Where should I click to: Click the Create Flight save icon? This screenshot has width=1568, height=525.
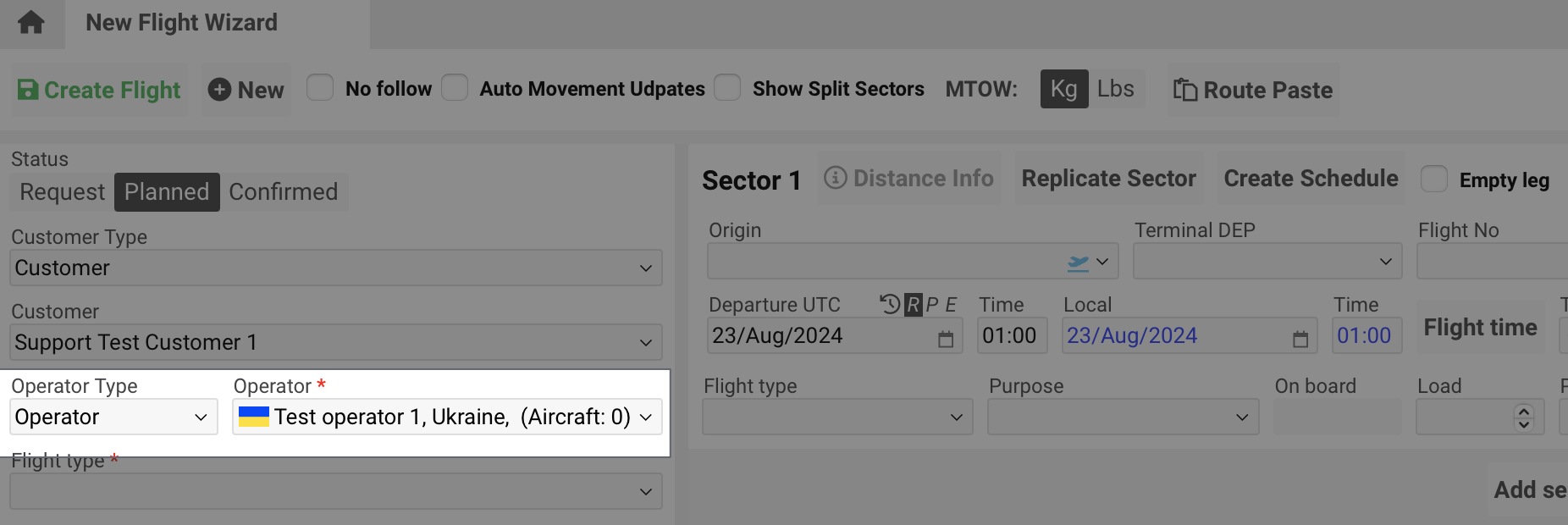(28, 90)
